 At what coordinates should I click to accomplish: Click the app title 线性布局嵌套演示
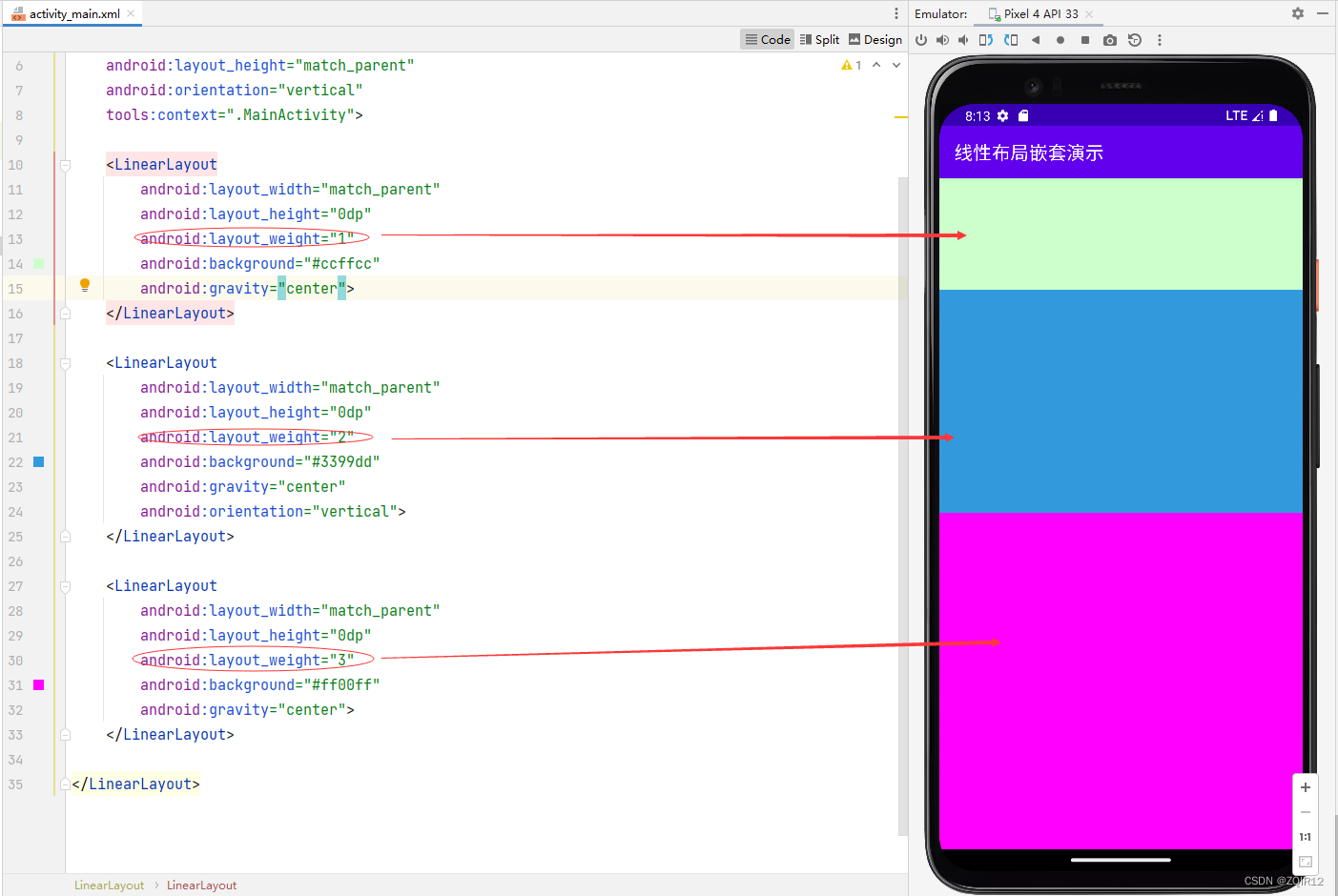(x=1029, y=153)
